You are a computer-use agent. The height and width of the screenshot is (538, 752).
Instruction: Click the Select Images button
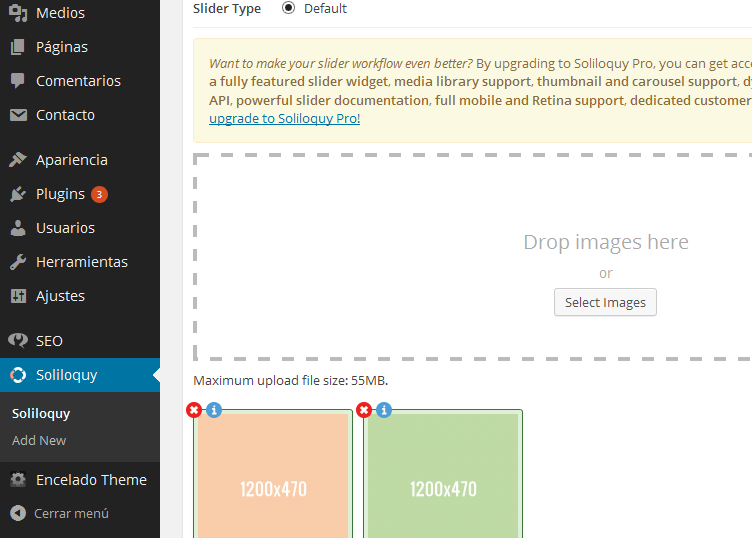(x=605, y=302)
